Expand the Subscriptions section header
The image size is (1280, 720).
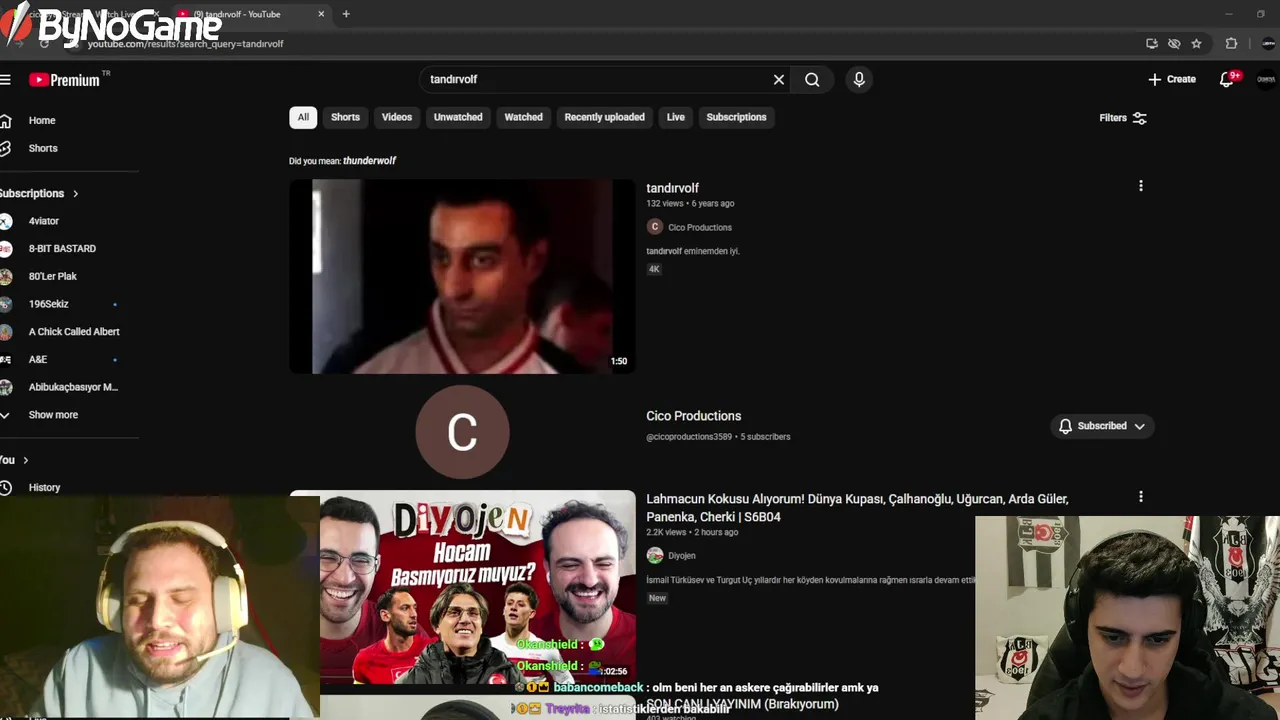pos(39,193)
